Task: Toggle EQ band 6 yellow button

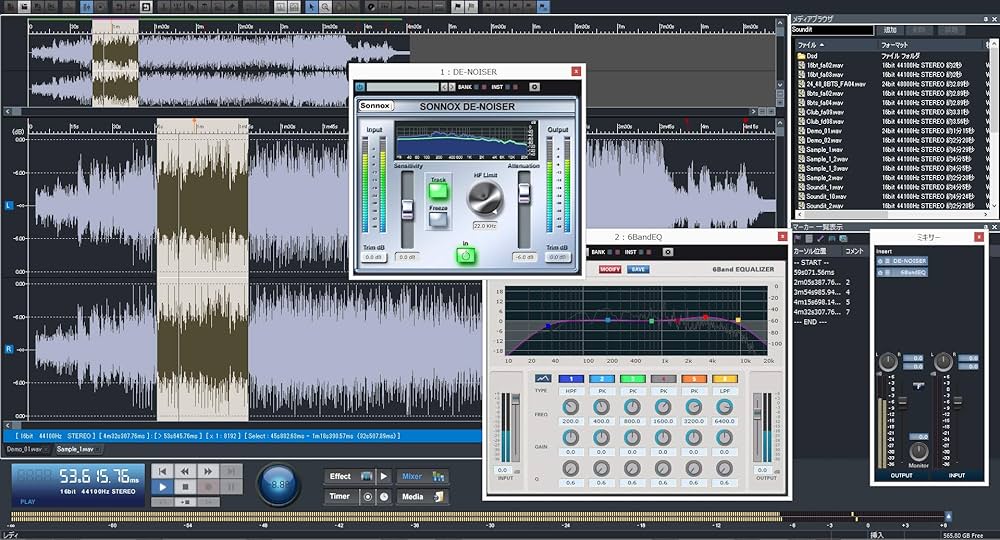Action: point(724,379)
